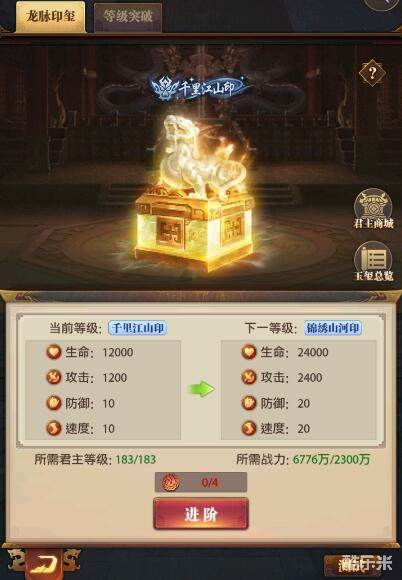The image size is (402, 580).
Task: Click the 速度 icon in next level stats
Action: click(x=249, y=428)
